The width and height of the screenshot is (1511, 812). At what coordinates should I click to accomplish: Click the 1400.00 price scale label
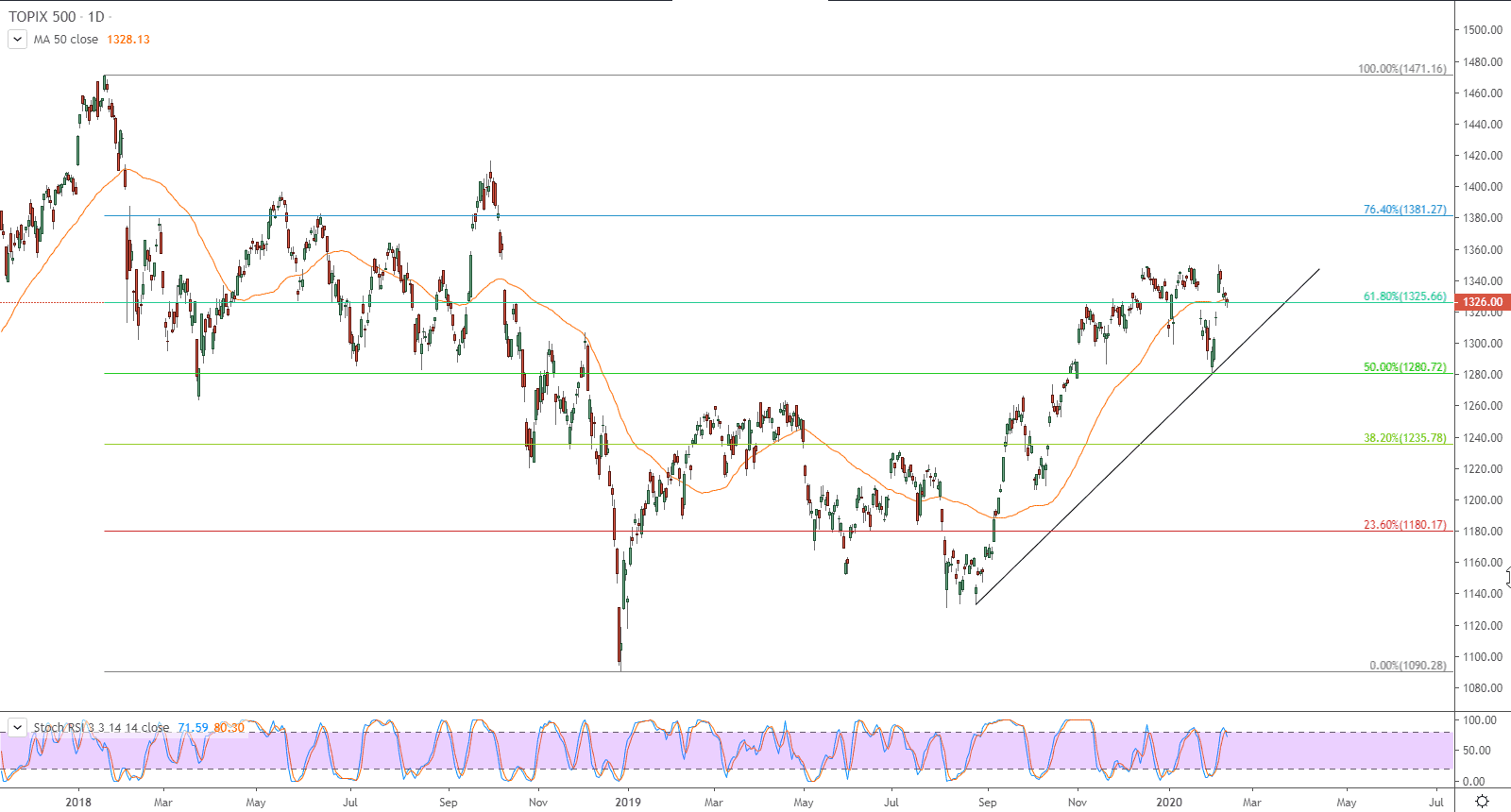1483,187
